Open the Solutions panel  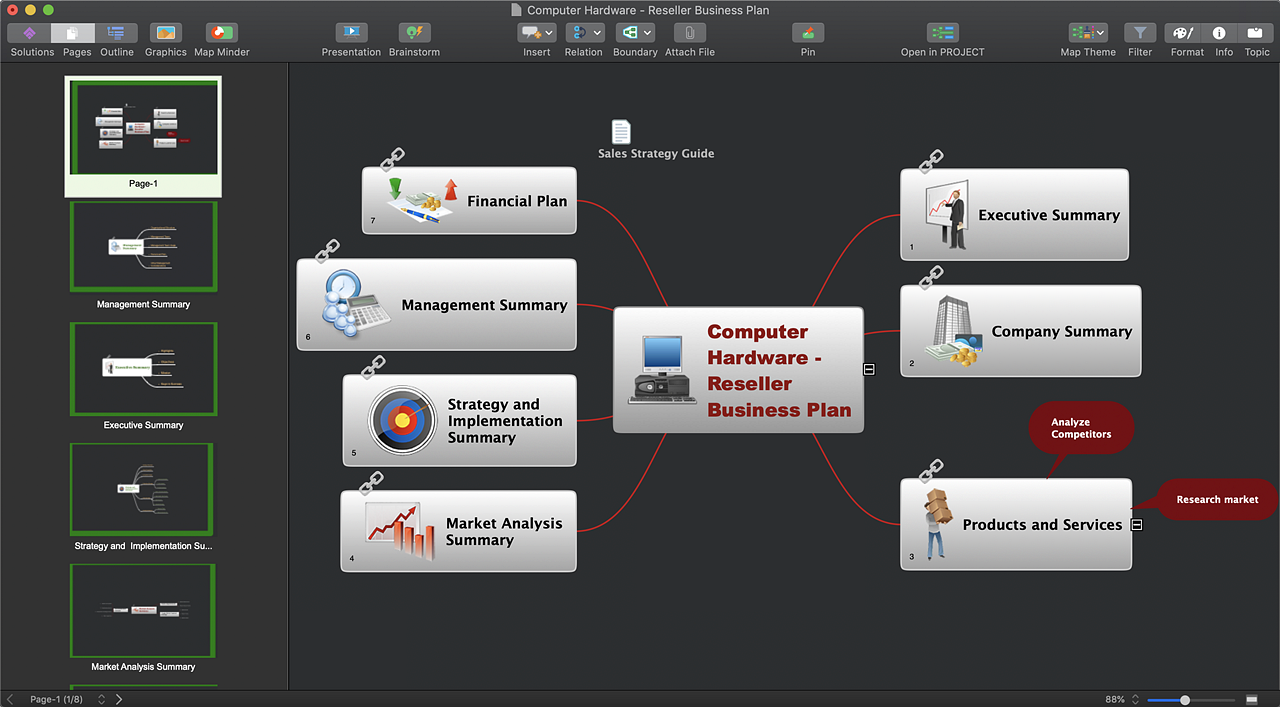click(x=30, y=33)
